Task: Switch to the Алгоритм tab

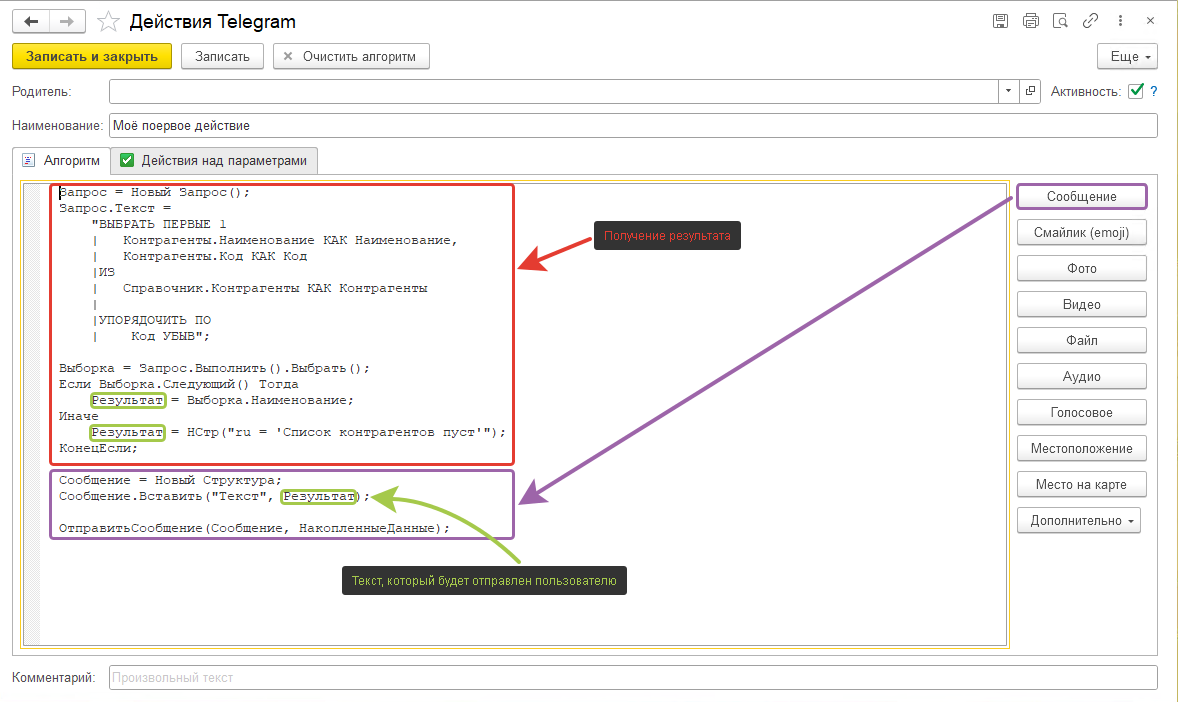Action: click(x=61, y=160)
